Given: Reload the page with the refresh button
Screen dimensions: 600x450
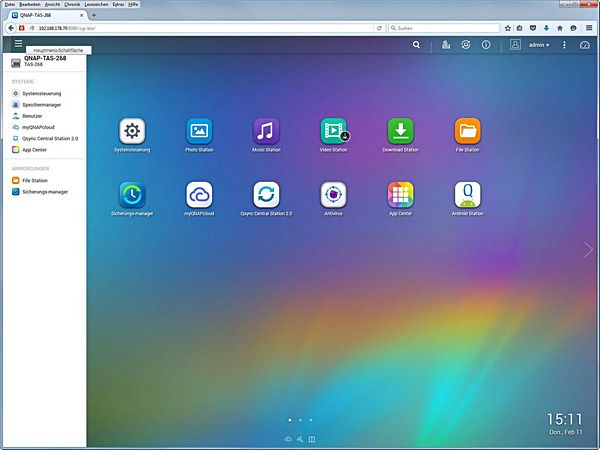Looking at the screenshot, I should [x=379, y=28].
